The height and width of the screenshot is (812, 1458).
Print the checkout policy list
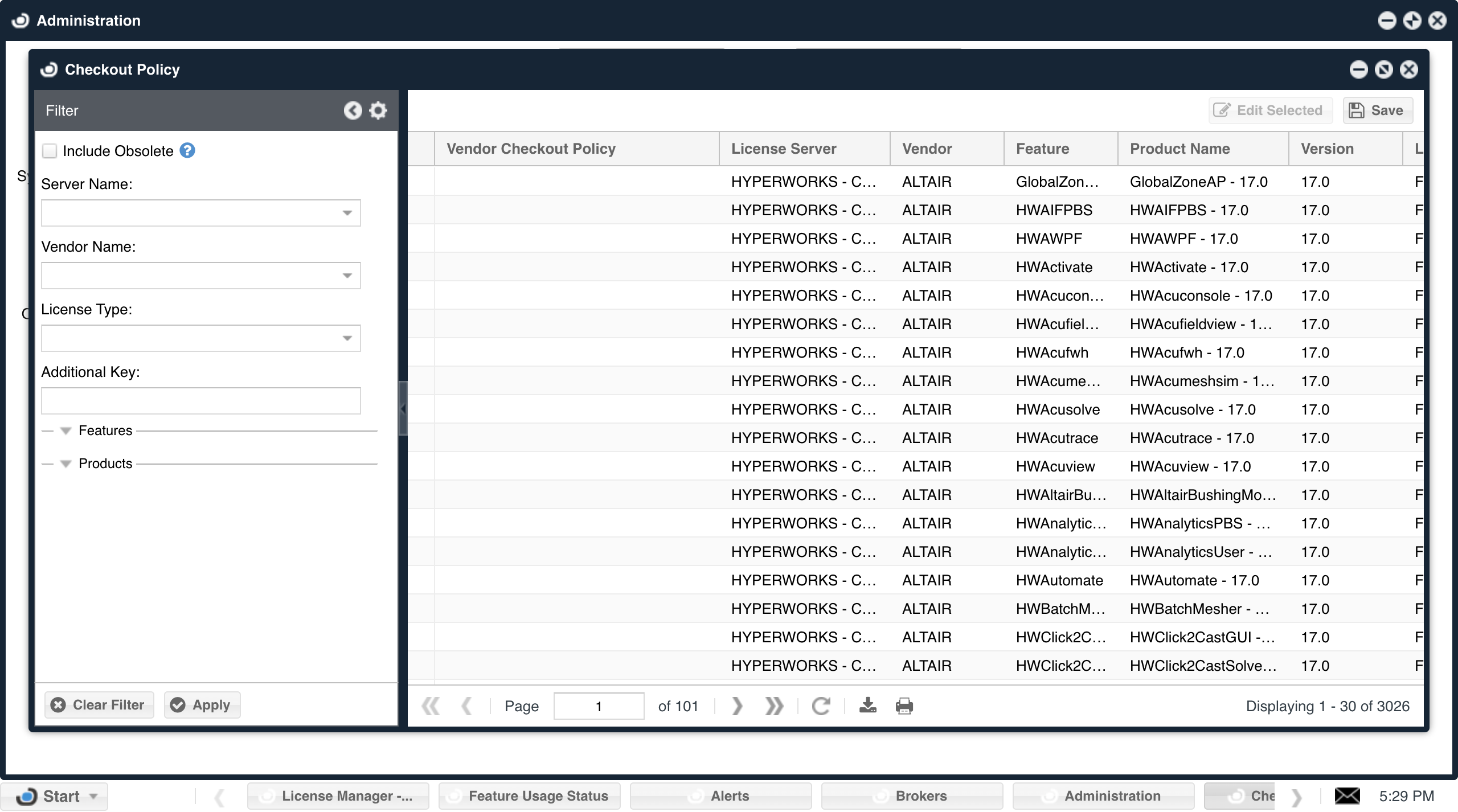click(x=904, y=706)
